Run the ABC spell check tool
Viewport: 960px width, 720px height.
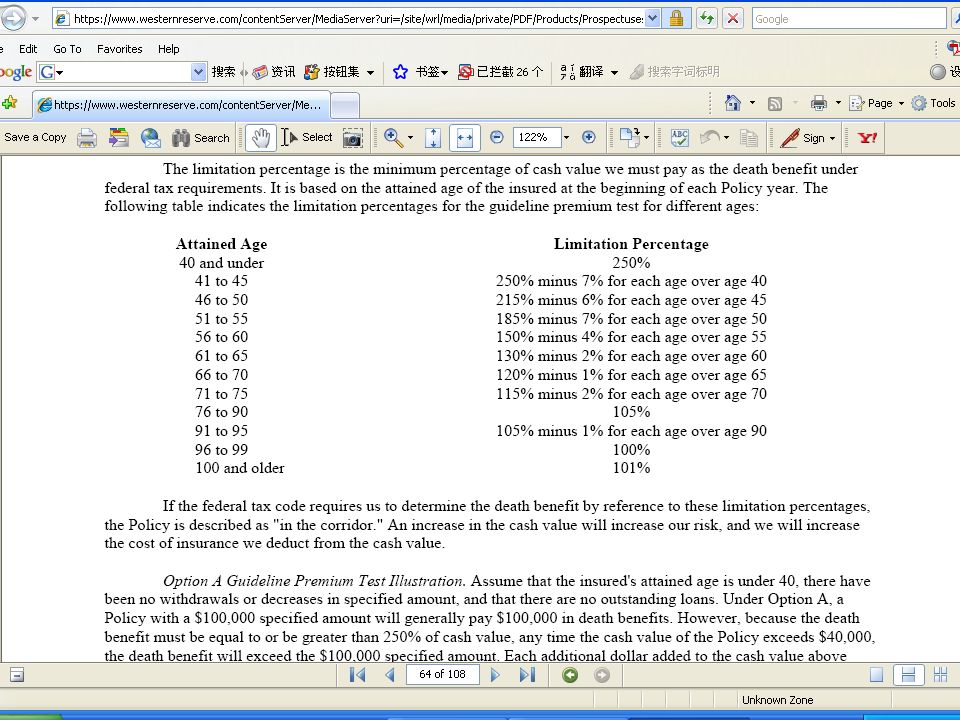[680, 138]
